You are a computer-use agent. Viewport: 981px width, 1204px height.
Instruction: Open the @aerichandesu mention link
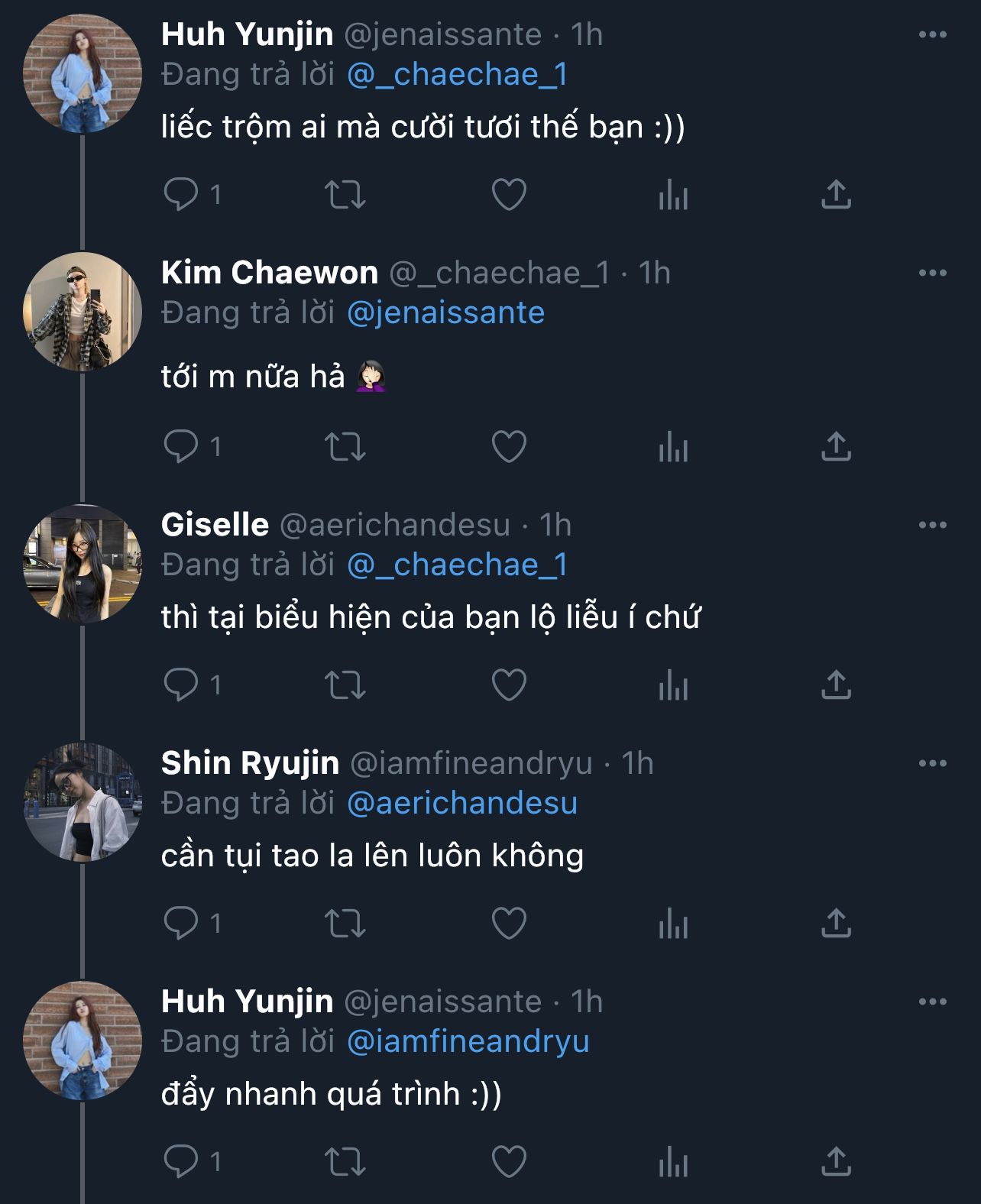(461, 803)
